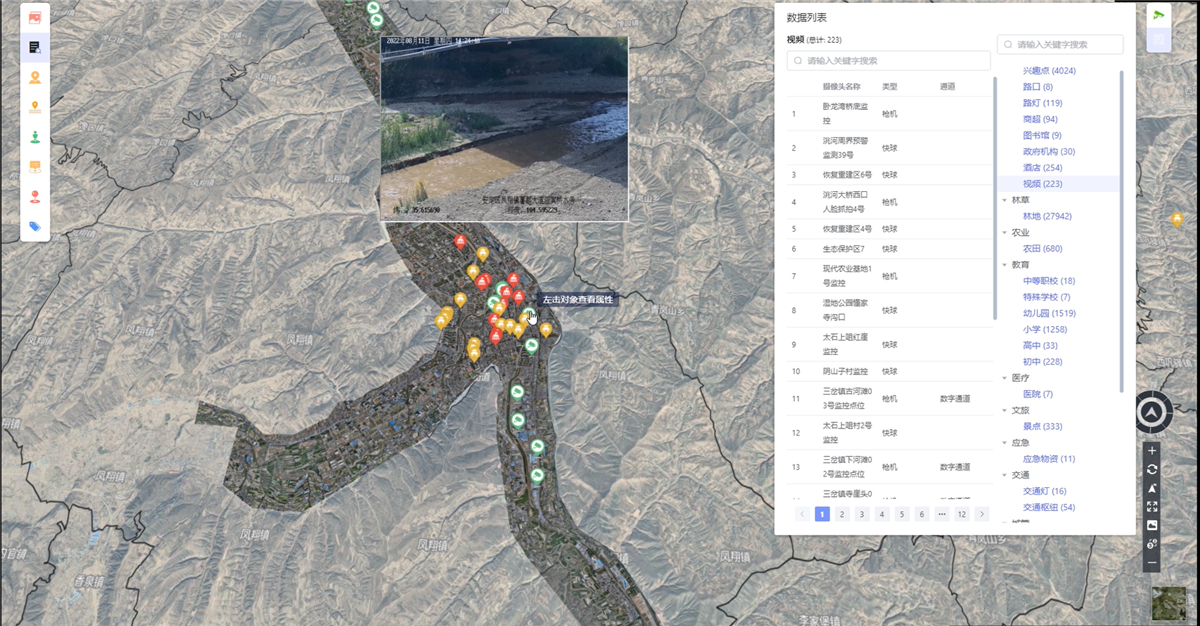Click the green figure marker icon in left toolbar
This screenshot has width=1200, height=626.
pyautogui.click(x=35, y=137)
